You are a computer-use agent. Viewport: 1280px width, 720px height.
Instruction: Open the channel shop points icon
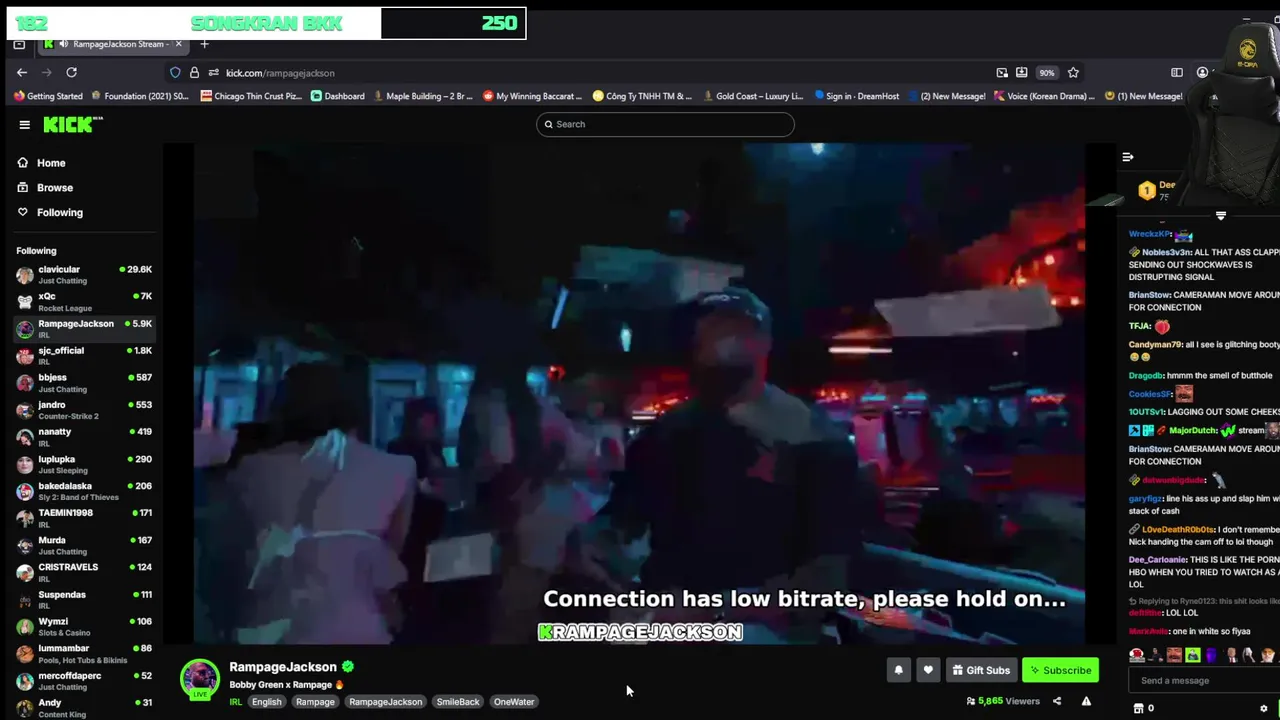click(x=1138, y=709)
